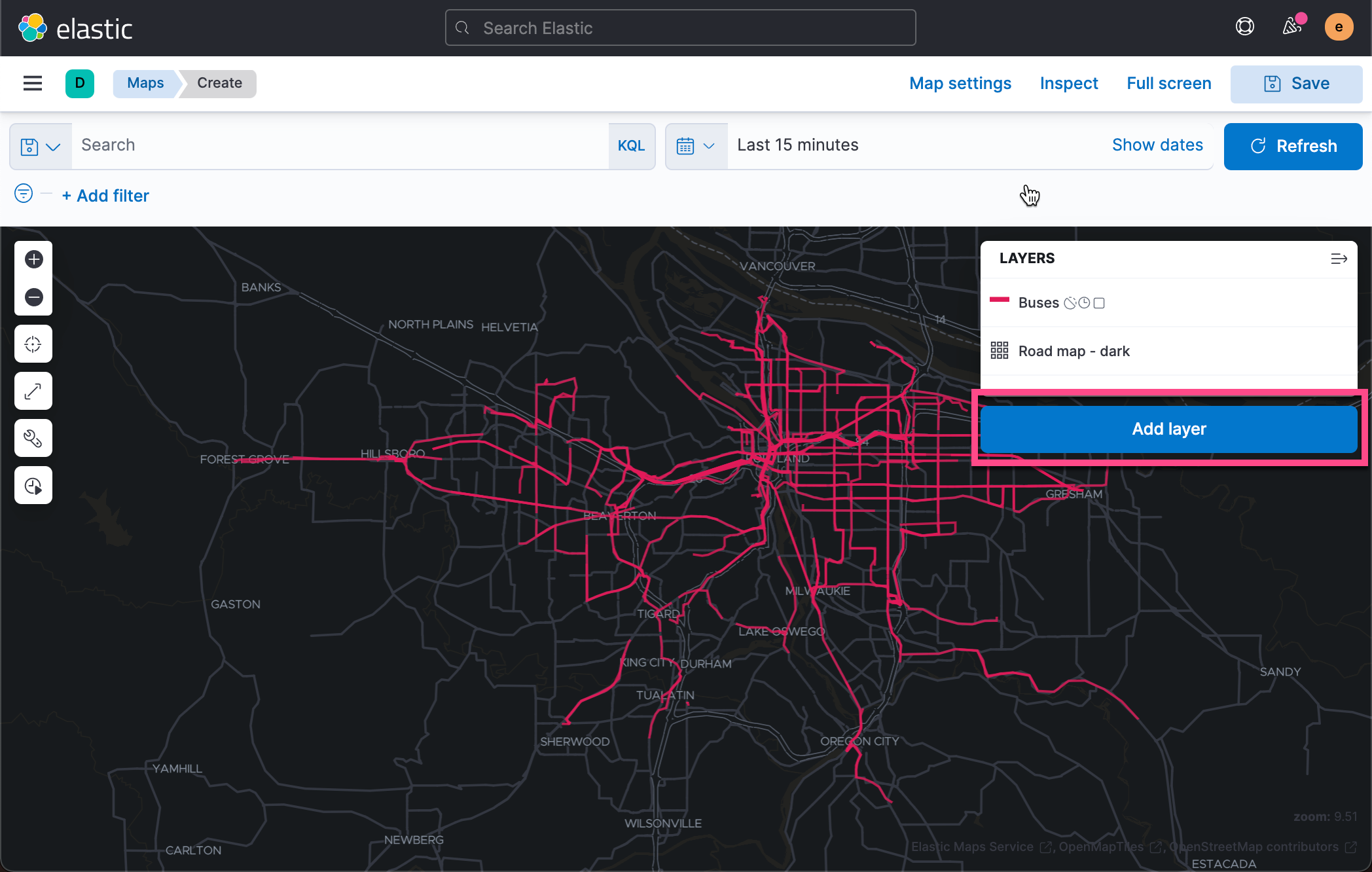Open the notifications bell
1372x872 pixels.
pos(1292,27)
